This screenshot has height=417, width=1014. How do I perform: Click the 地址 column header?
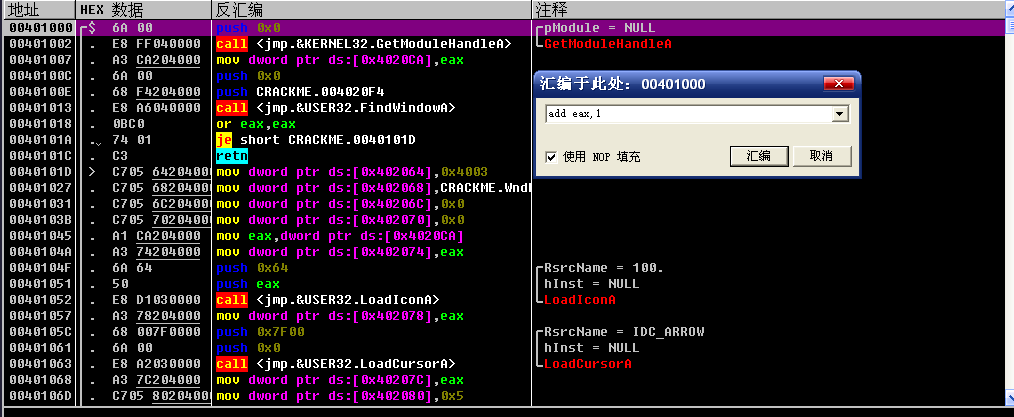38,9
